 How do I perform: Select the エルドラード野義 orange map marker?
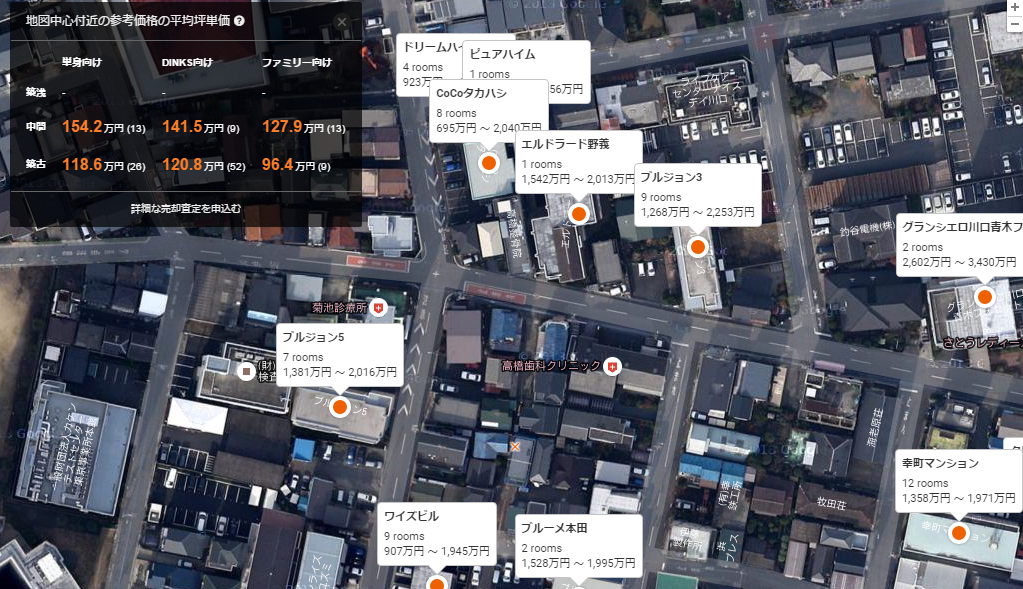[578, 213]
